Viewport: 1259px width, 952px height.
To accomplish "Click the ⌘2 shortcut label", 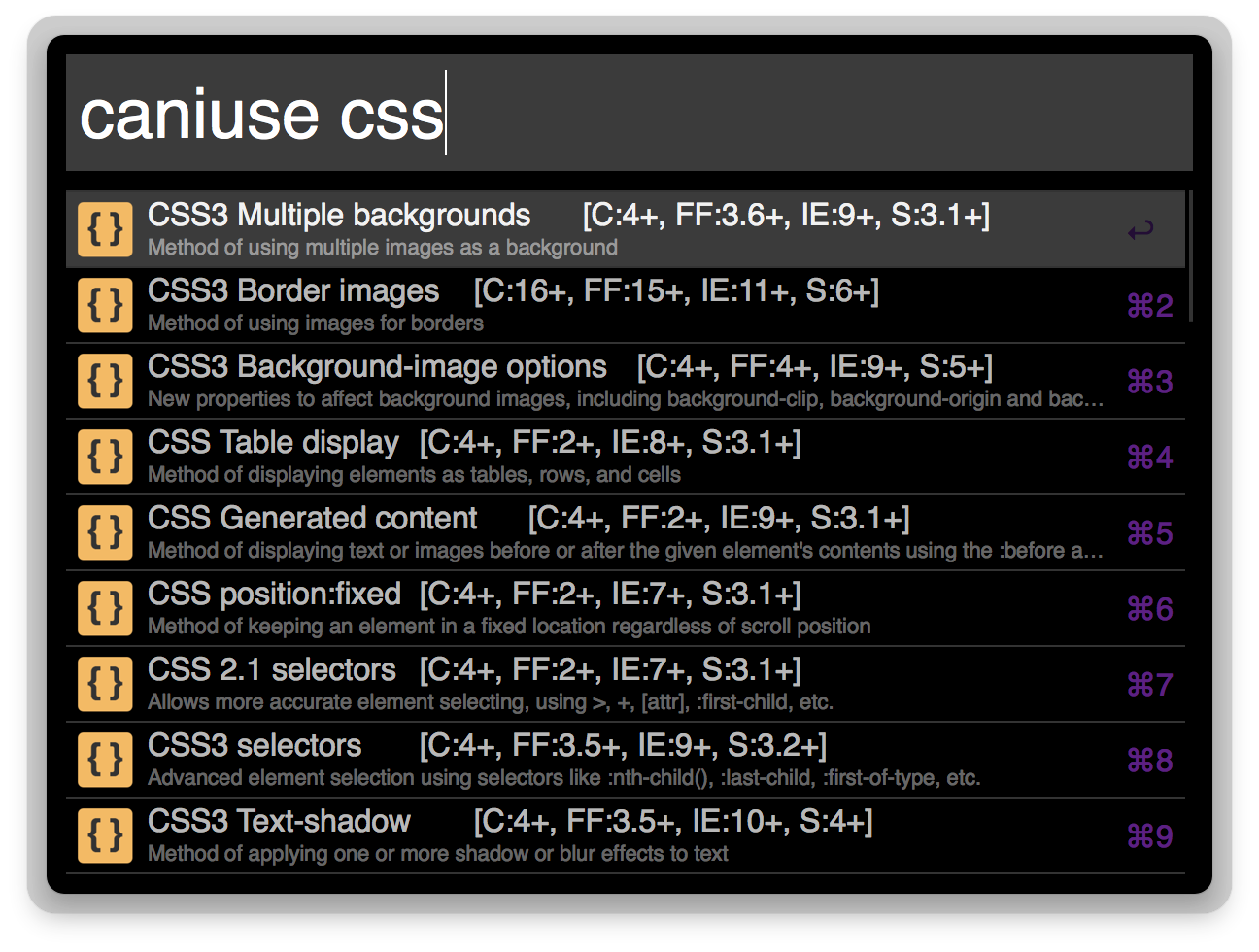I will pyautogui.click(x=1150, y=306).
